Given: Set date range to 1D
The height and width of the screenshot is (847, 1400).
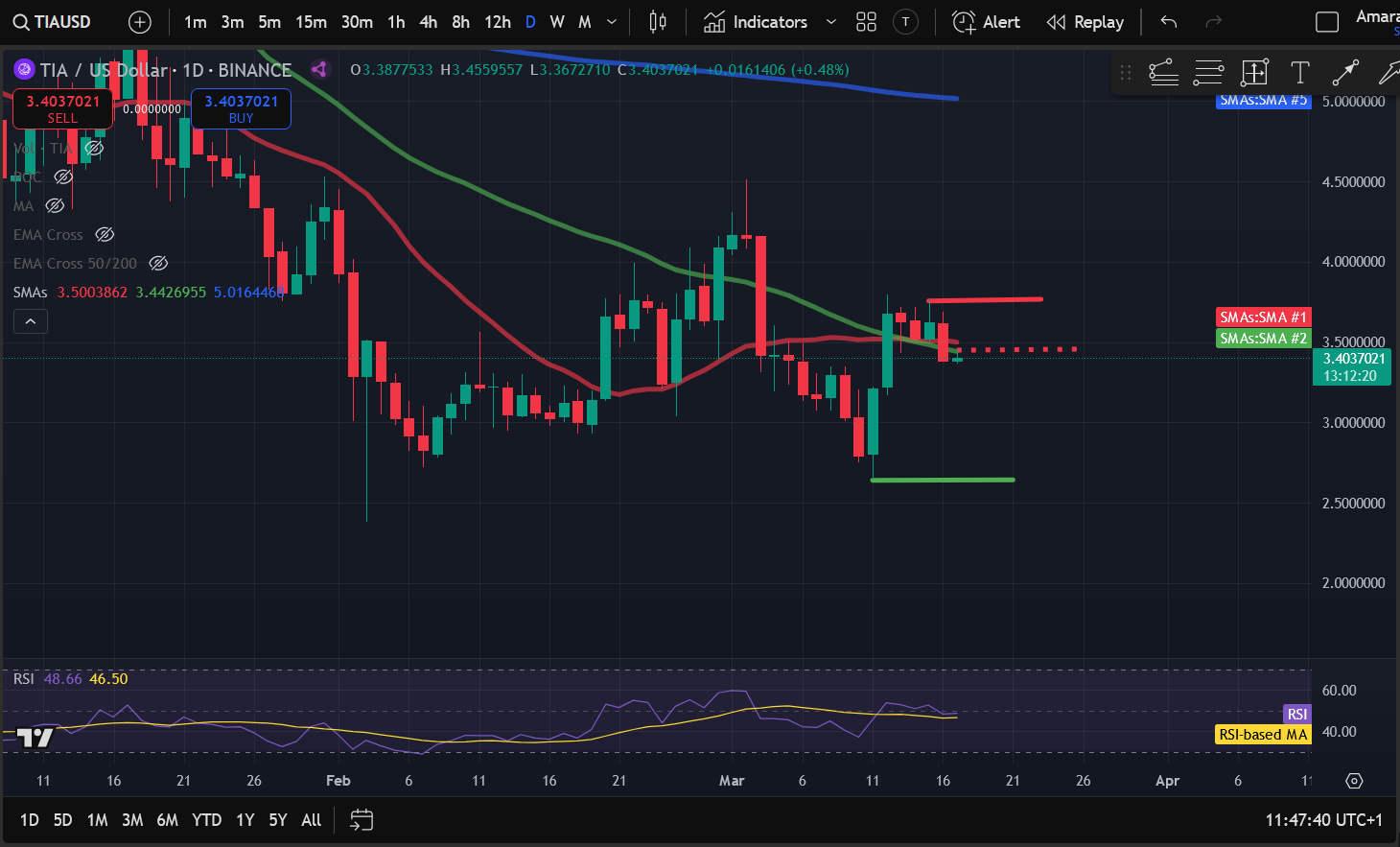Looking at the screenshot, I should 30,820.
